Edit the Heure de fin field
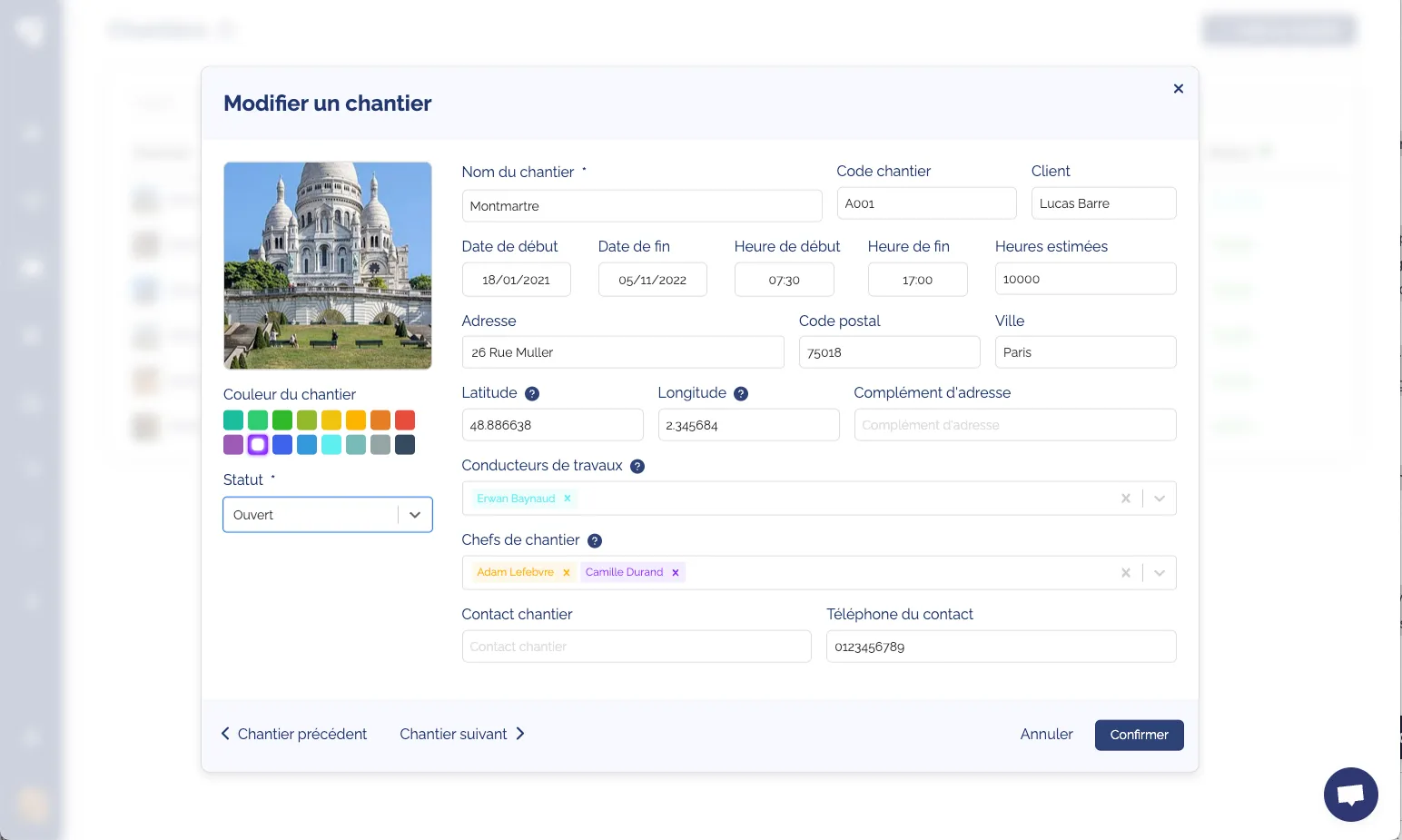This screenshot has width=1402, height=840. (917, 280)
